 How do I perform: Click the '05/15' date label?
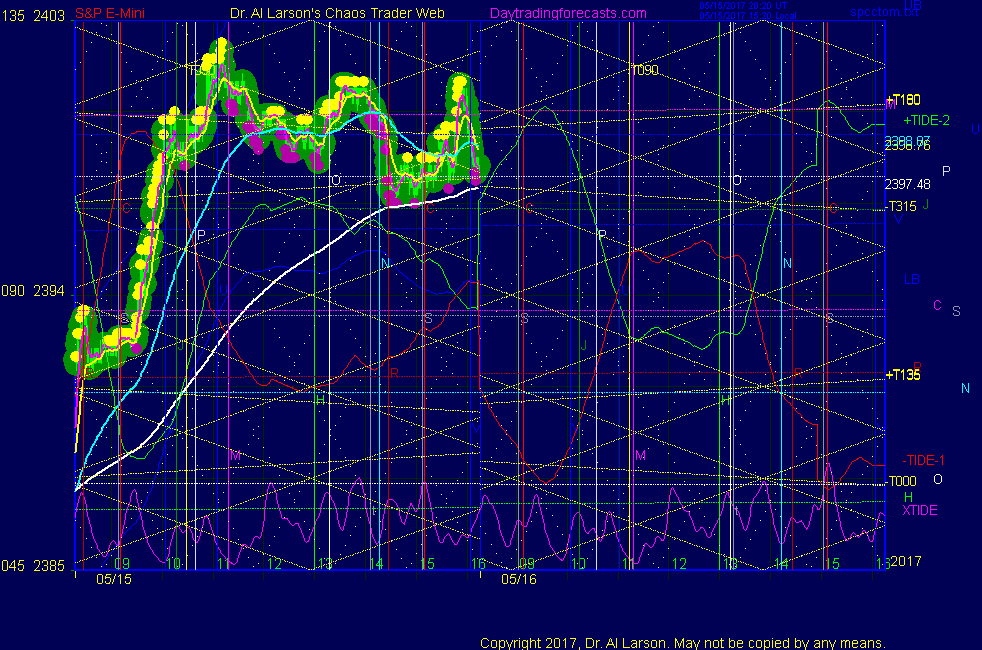point(114,579)
